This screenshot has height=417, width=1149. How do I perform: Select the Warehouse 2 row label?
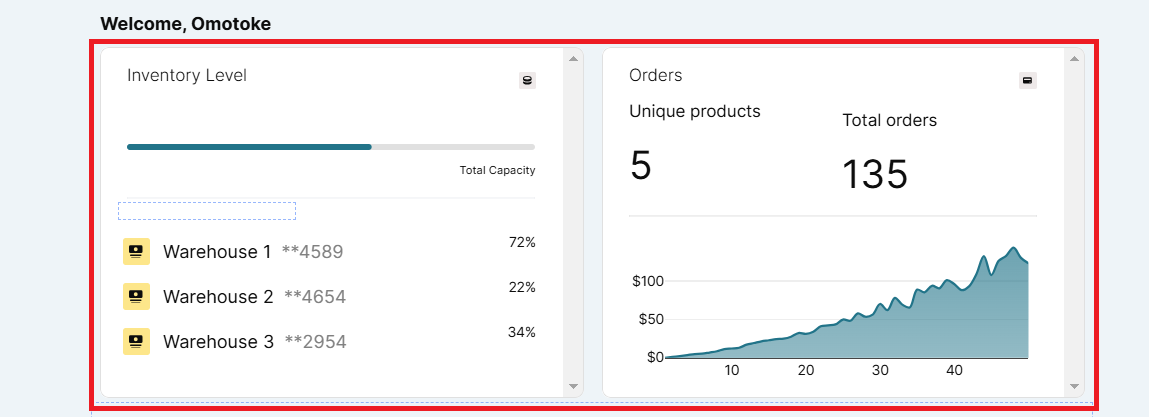pos(218,297)
